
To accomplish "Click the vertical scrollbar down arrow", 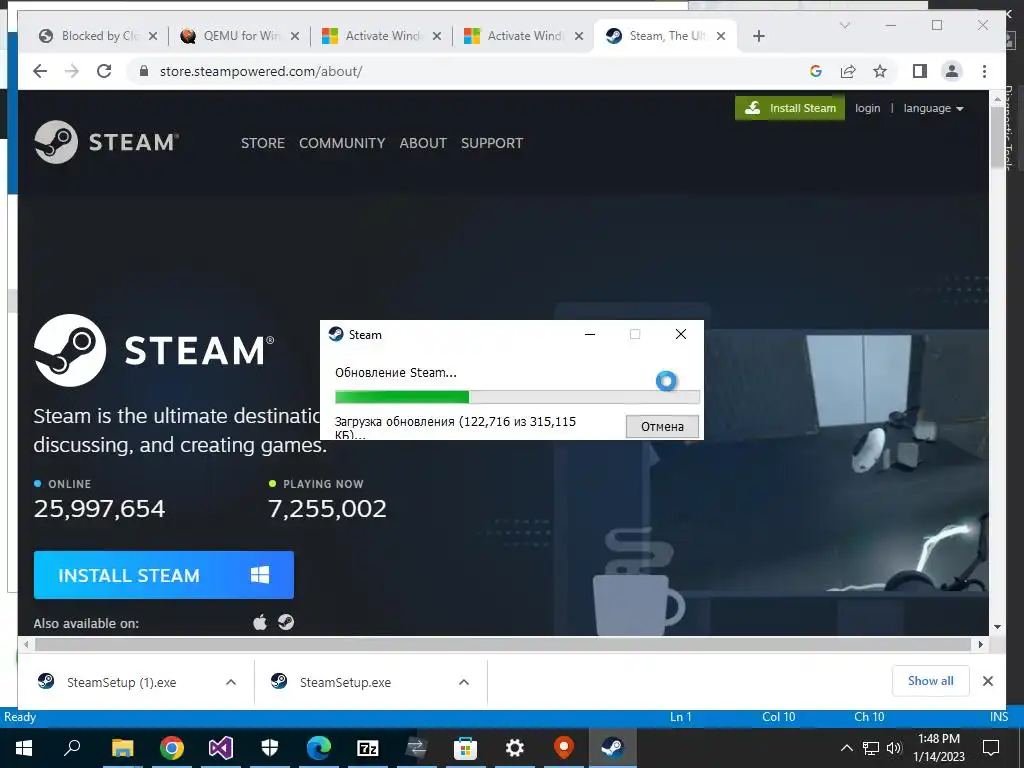I will pos(997,627).
